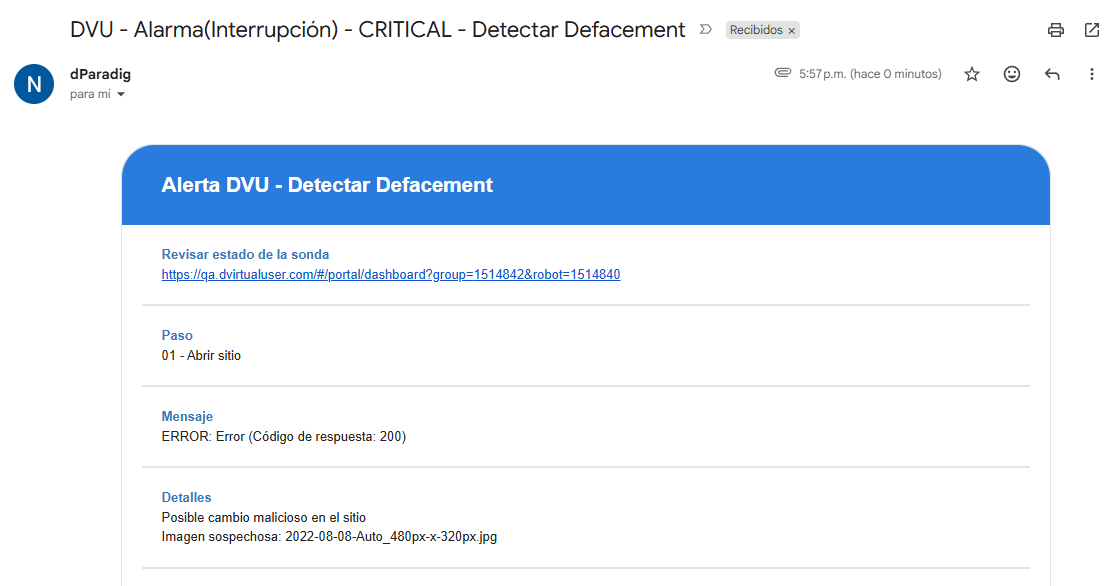Click the email subject line text
The image size is (1119, 586).
378,30
